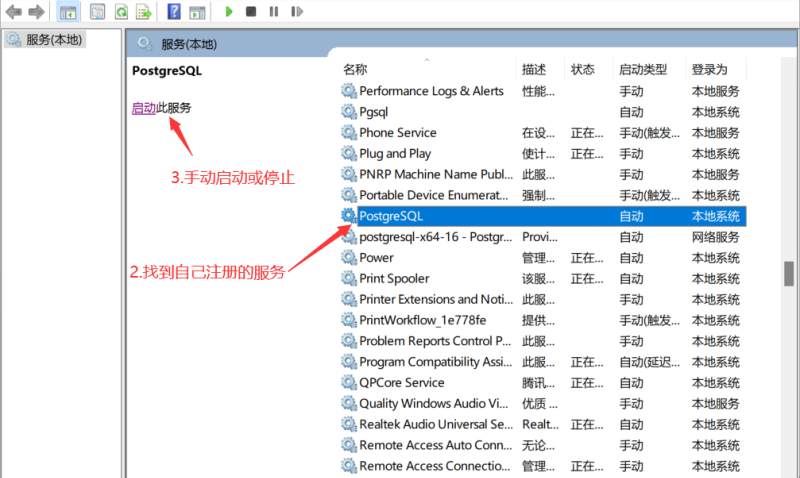Click gear icon beside Power
800x478 pixels.
click(349, 258)
